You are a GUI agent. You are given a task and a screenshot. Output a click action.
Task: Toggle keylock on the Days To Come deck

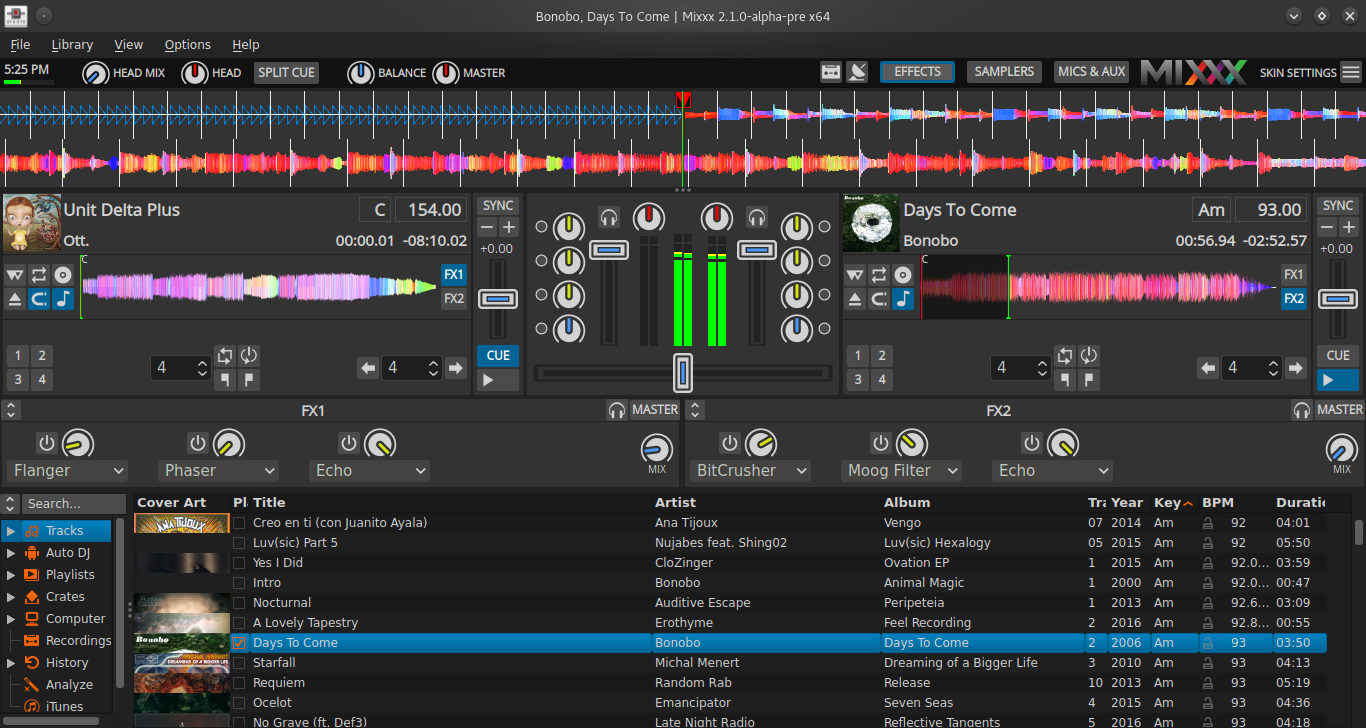tap(903, 298)
